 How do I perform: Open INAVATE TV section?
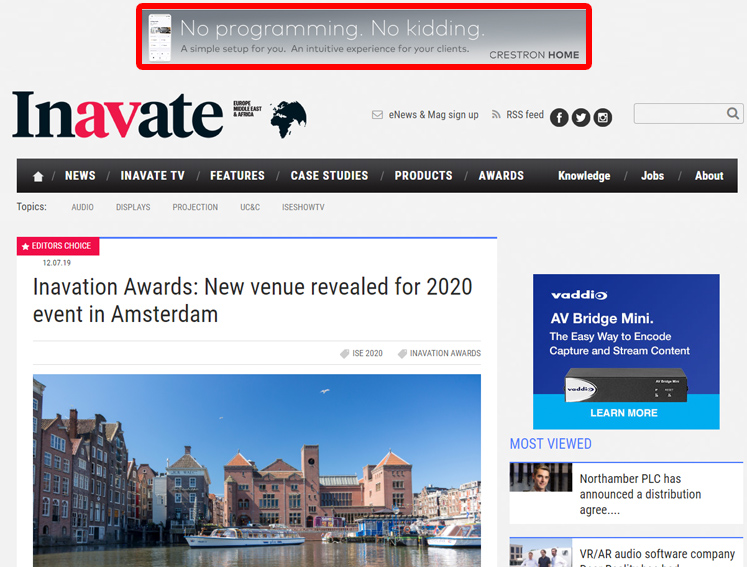tap(152, 176)
